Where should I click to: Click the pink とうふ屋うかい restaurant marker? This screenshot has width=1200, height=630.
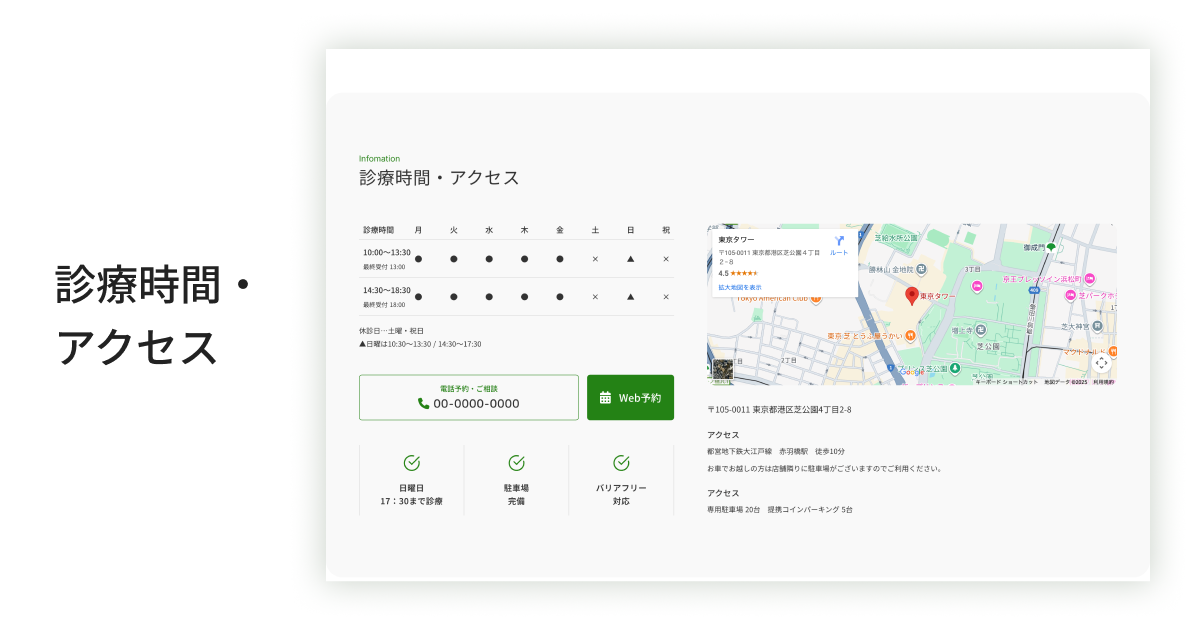point(910,335)
